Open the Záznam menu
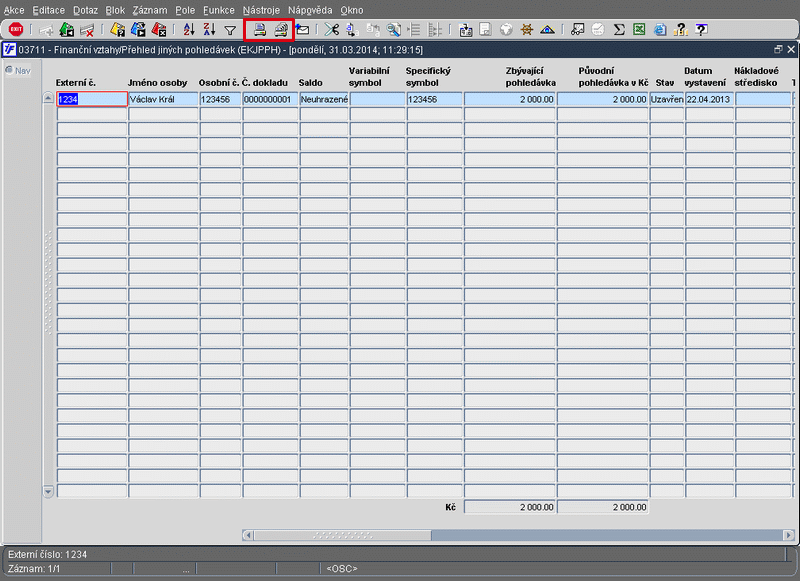 click(x=150, y=10)
